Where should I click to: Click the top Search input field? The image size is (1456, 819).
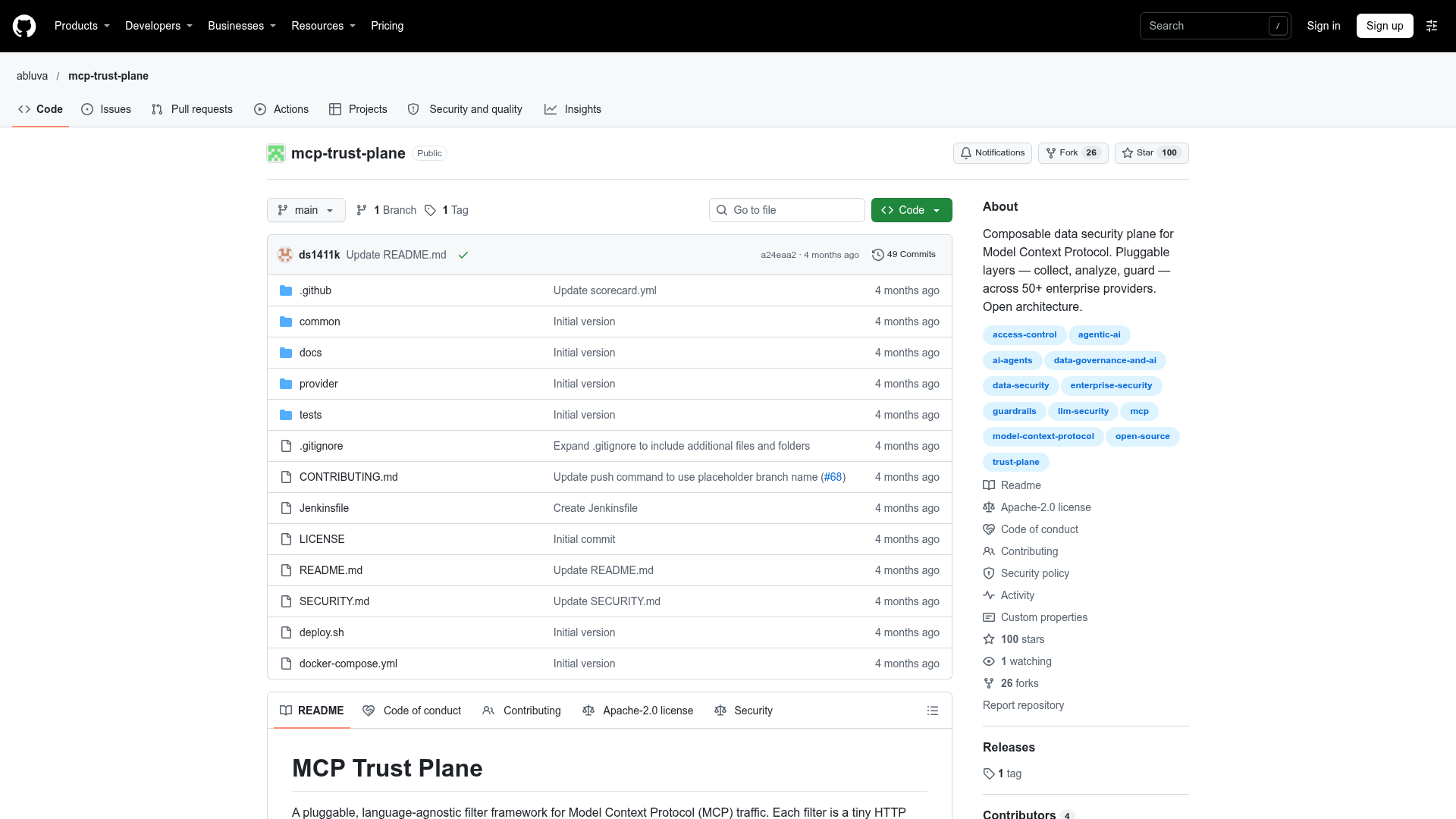(x=1215, y=26)
